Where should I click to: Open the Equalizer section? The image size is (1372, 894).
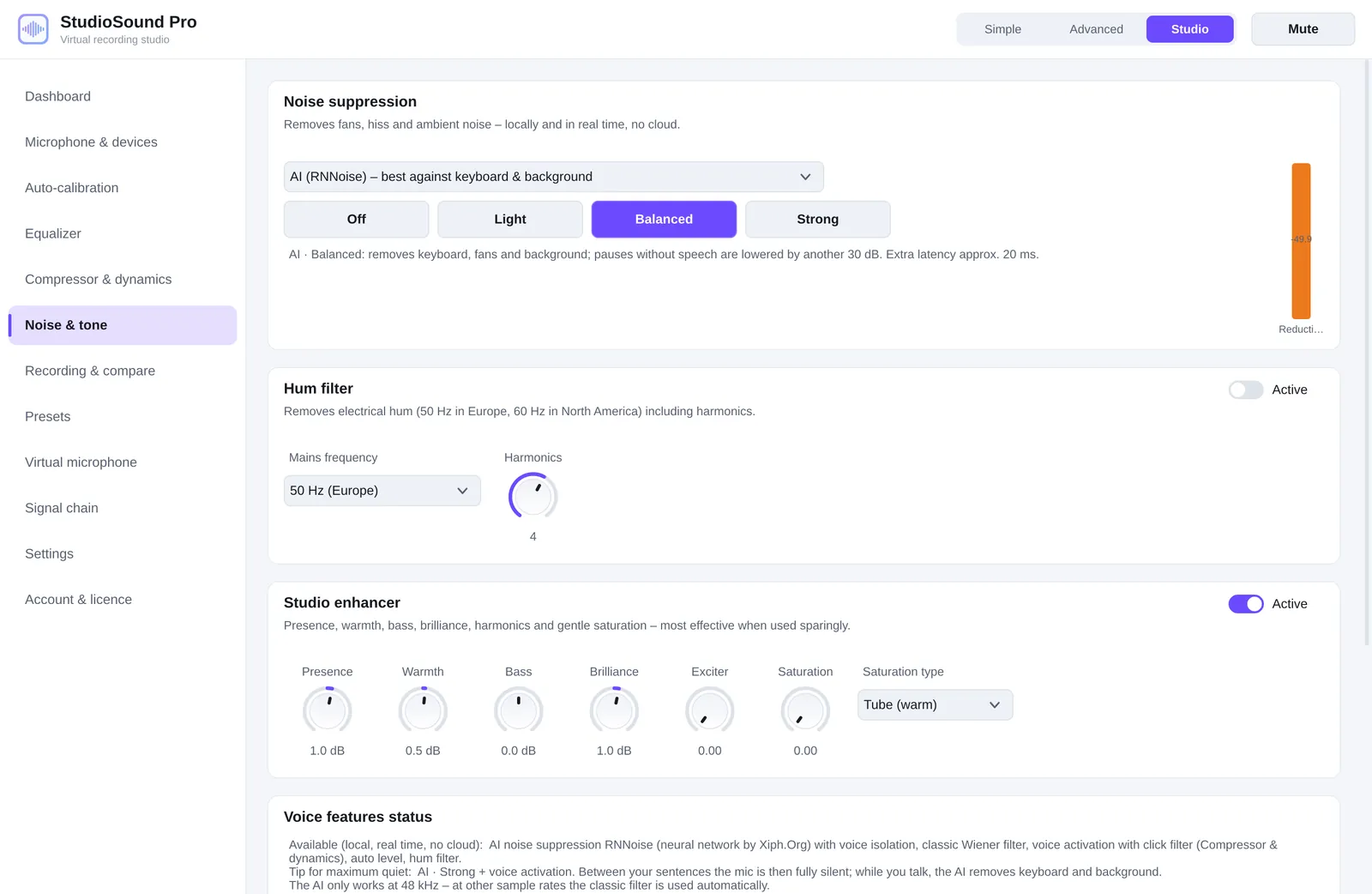tap(123, 233)
